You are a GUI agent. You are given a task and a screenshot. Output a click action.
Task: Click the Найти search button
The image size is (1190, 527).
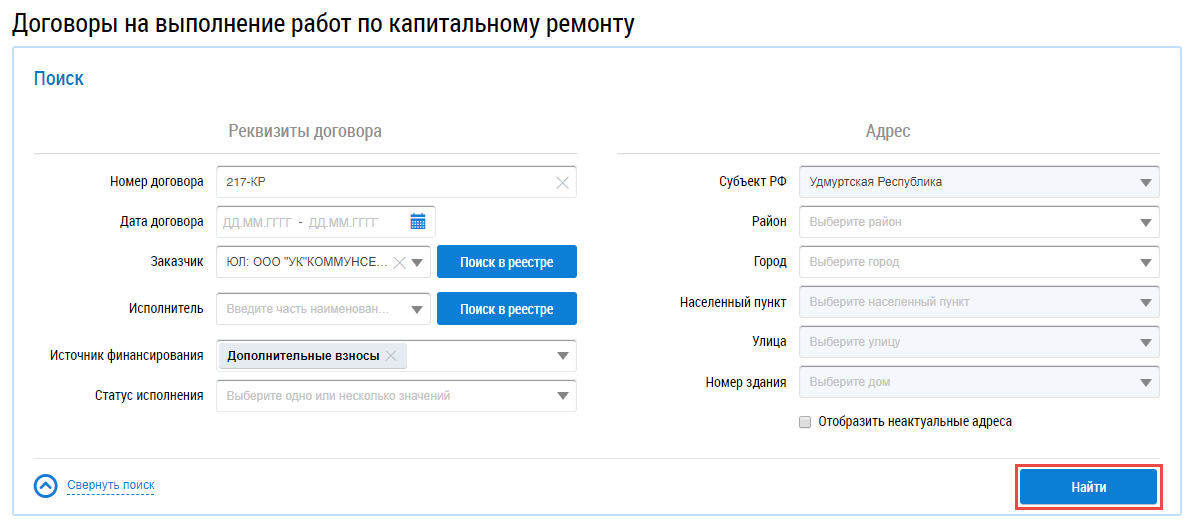[x=1088, y=488]
